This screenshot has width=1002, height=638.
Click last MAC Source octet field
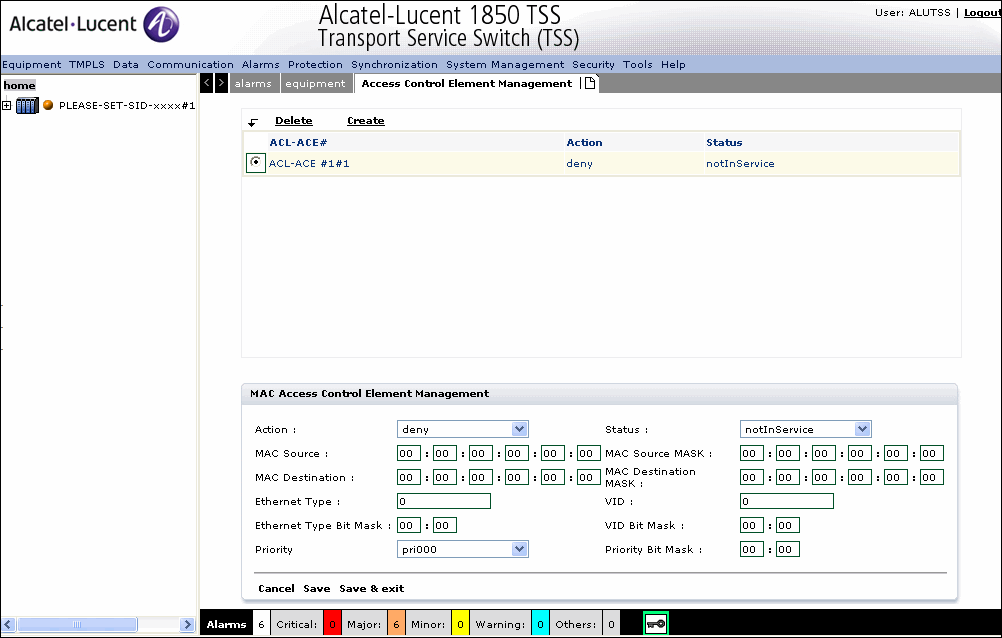pos(589,453)
